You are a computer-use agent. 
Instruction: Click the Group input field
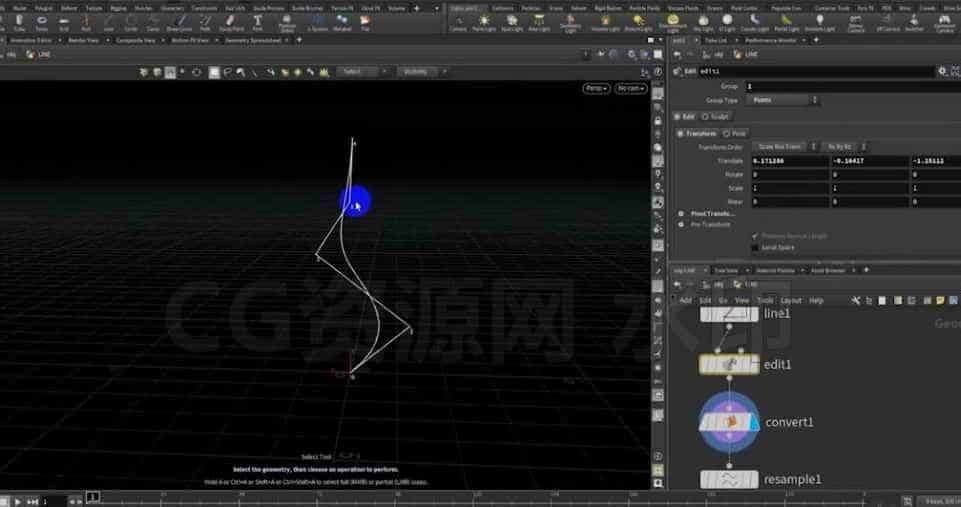(853, 86)
